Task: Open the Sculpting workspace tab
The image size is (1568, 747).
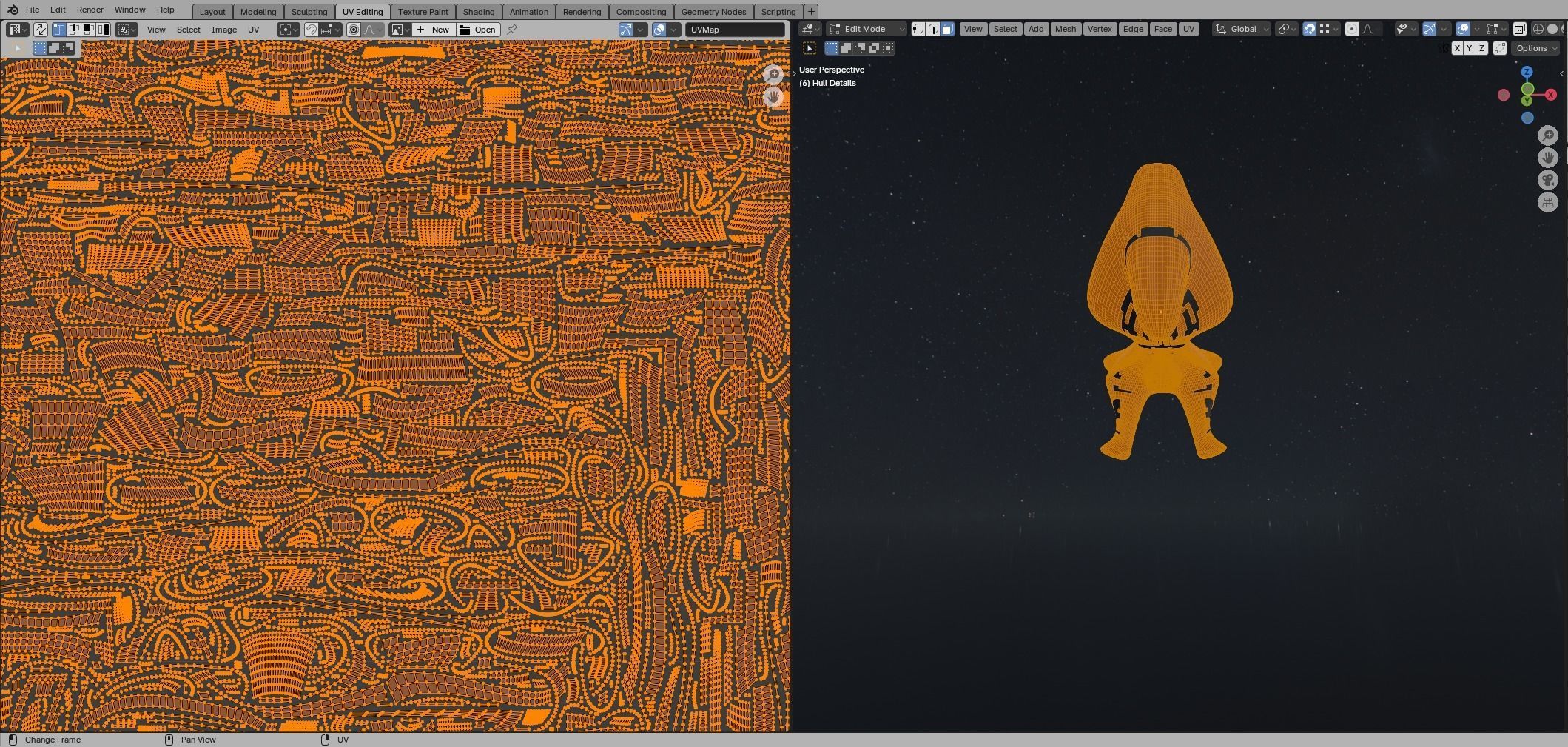Action: [309, 11]
